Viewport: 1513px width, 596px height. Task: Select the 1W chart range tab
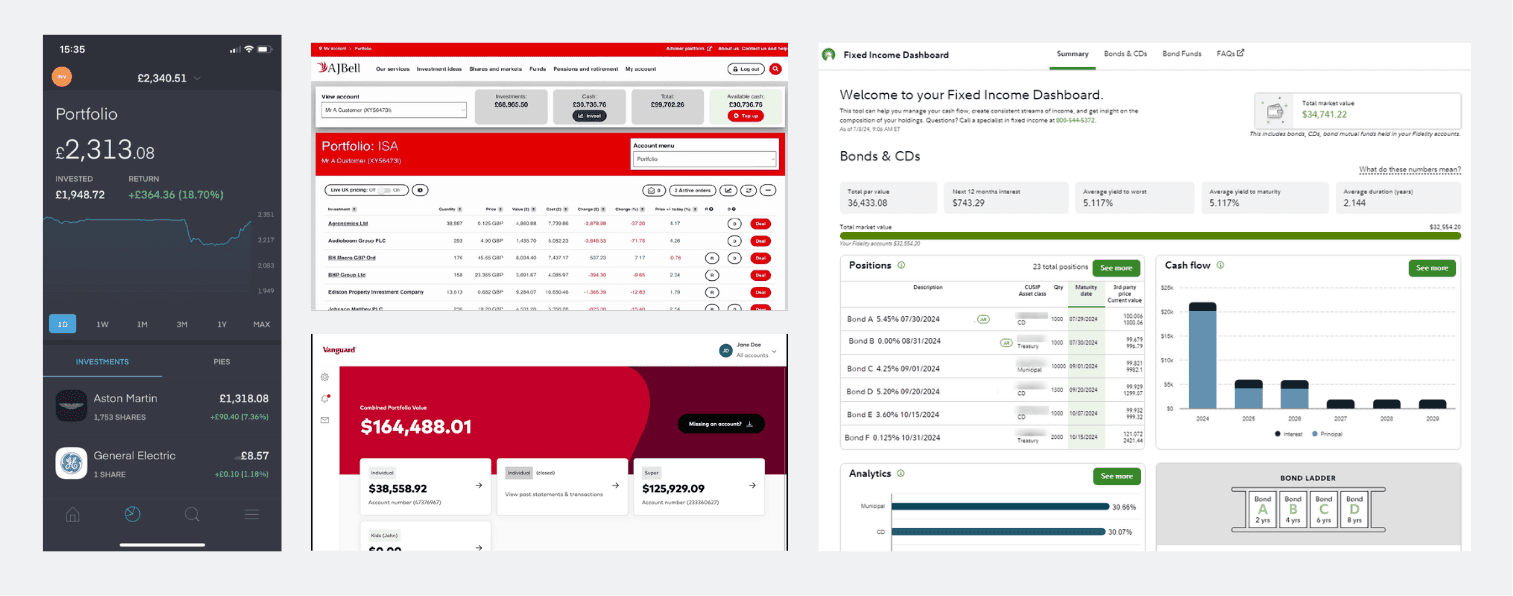[x=102, y=324]
